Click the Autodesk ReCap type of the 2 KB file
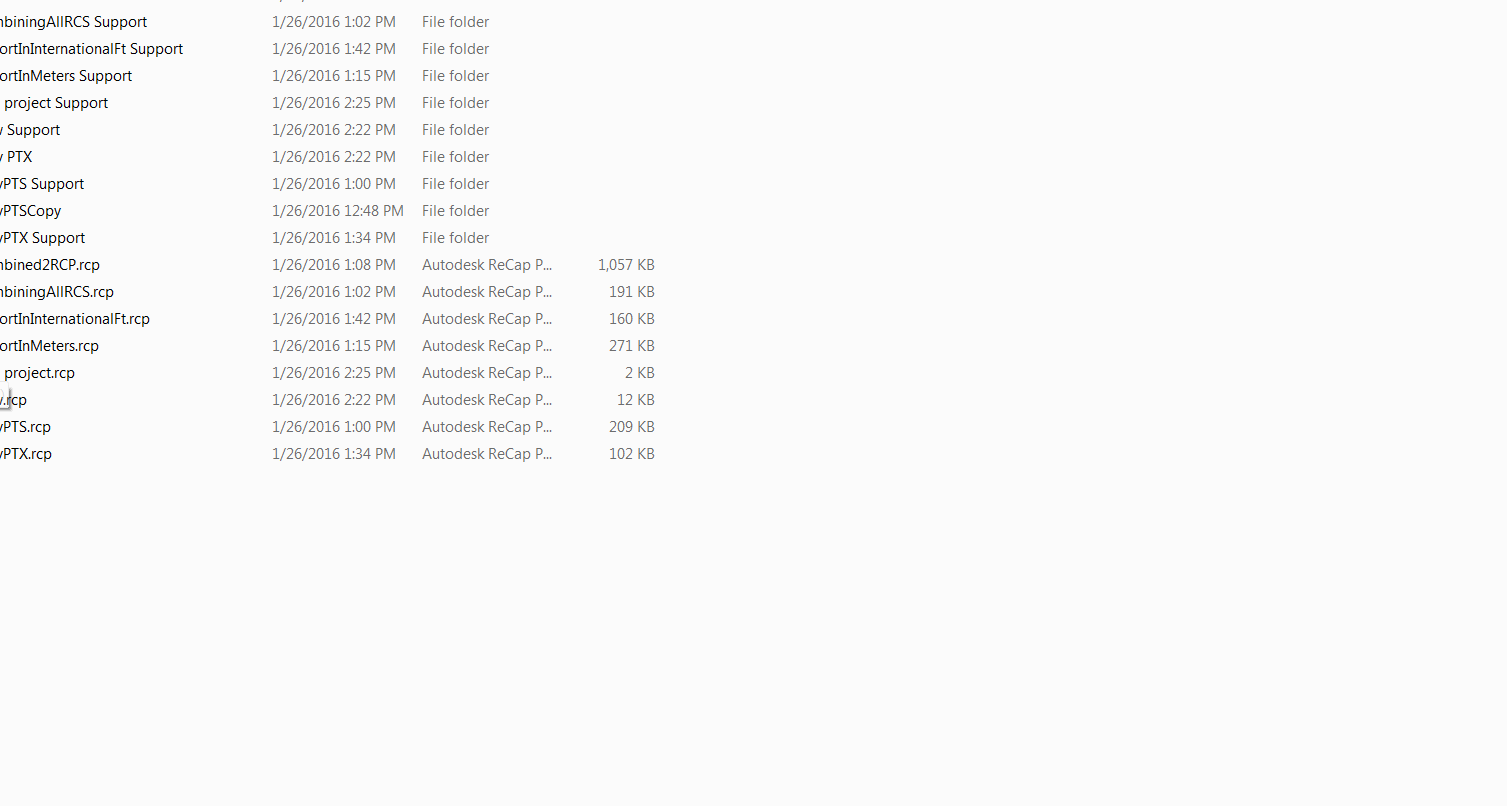The image size is (1507, 806). 487,373
